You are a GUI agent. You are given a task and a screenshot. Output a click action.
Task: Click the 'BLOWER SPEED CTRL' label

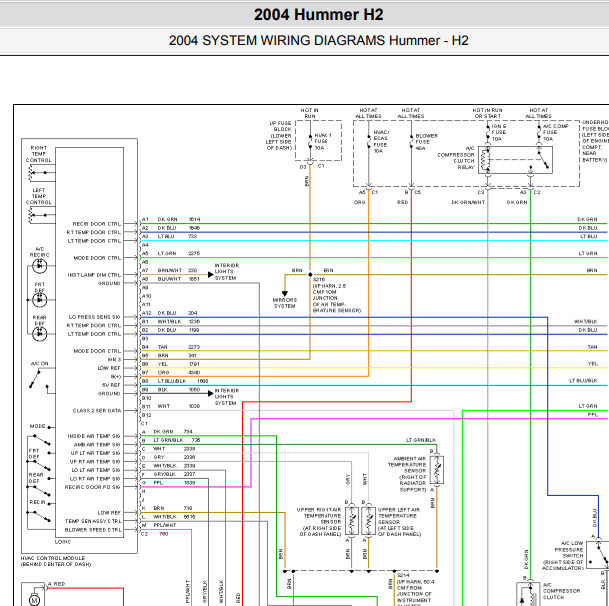coord(93,529)
